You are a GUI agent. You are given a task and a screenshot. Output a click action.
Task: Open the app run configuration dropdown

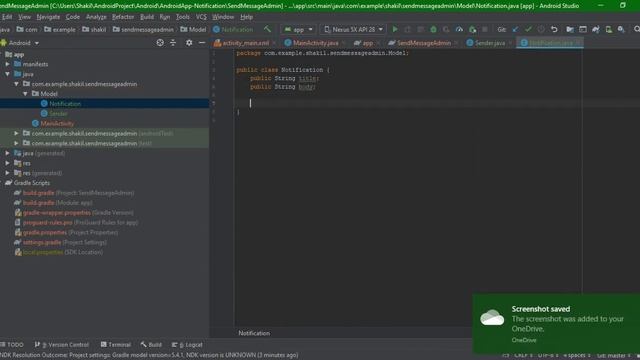[x=298, y=29]
